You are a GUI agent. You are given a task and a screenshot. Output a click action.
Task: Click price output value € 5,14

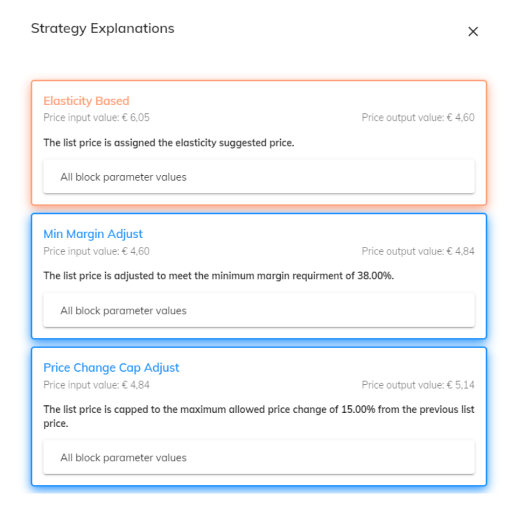click(418, 385)
